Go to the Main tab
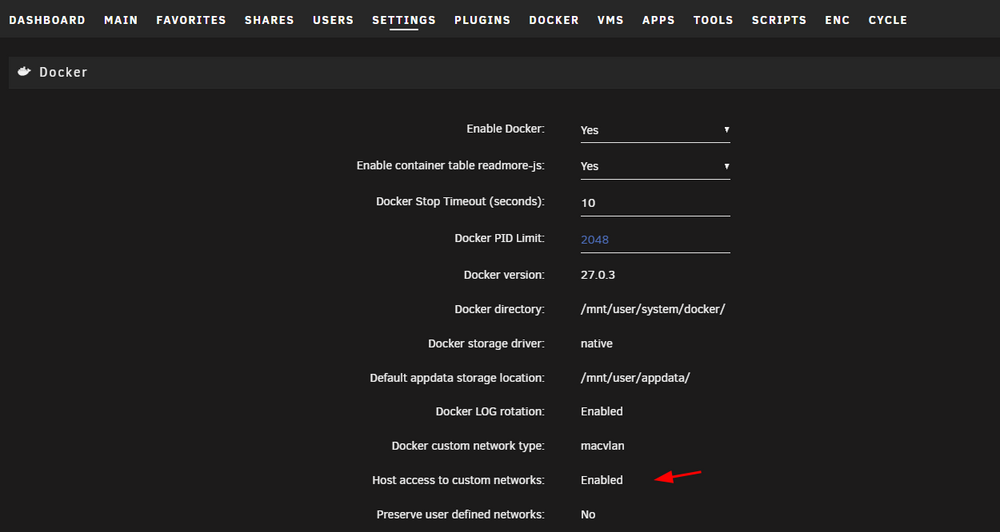 [121, 20]
